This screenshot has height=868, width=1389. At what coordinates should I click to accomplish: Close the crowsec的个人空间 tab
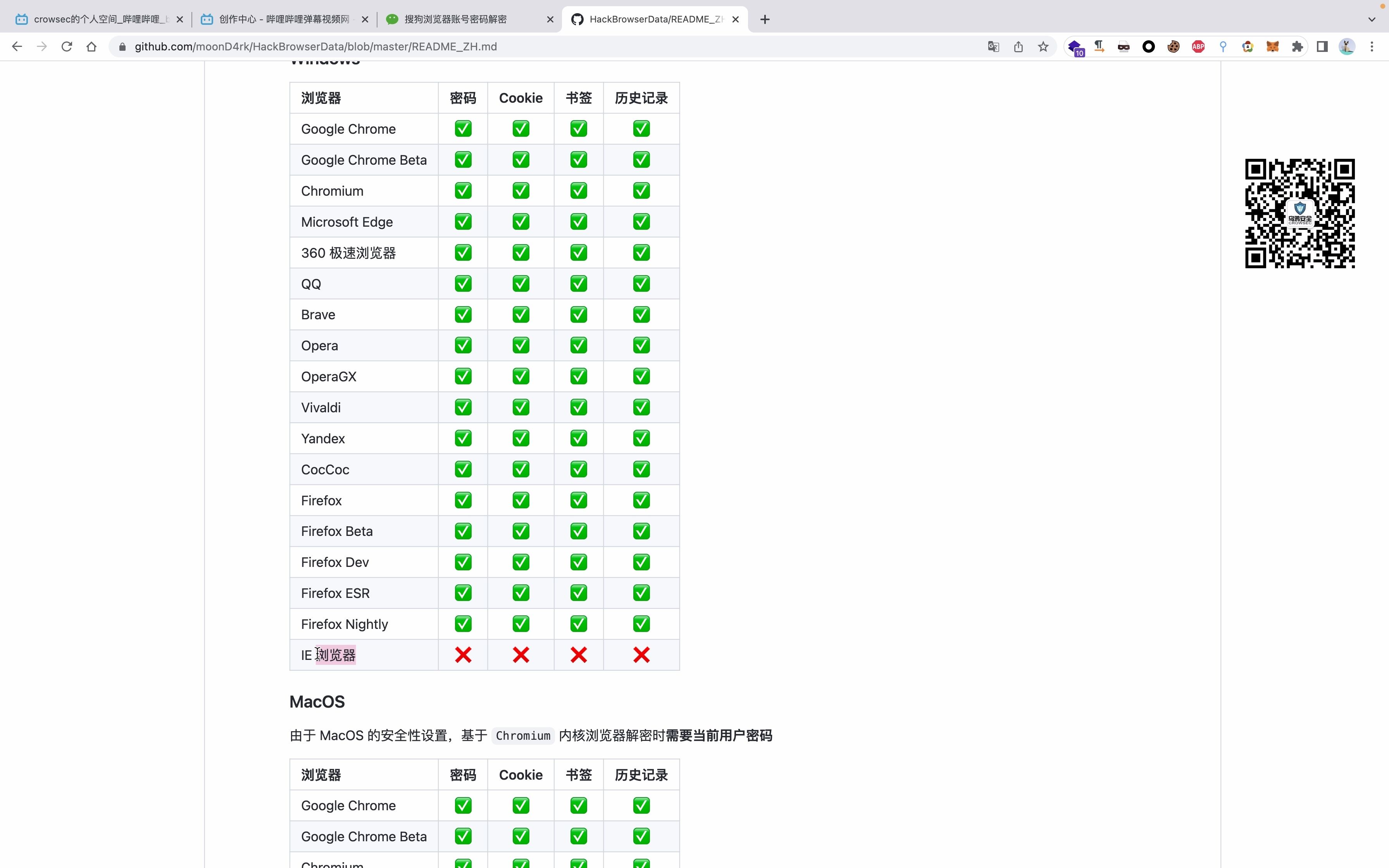point(179,19)
